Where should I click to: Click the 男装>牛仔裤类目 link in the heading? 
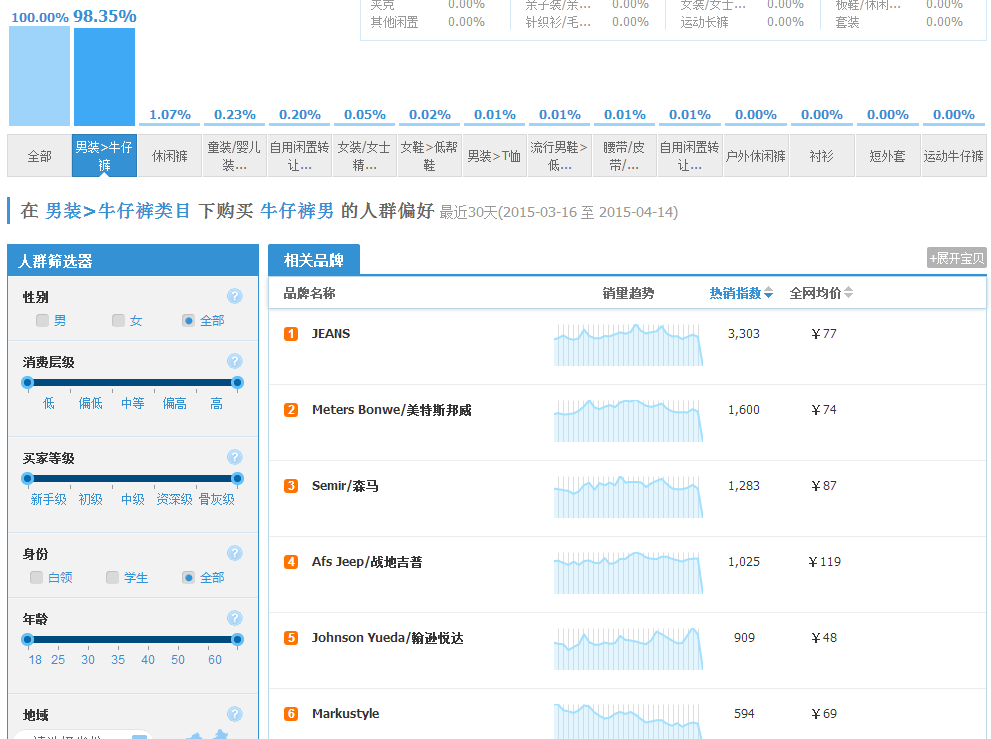click(118, 211)
